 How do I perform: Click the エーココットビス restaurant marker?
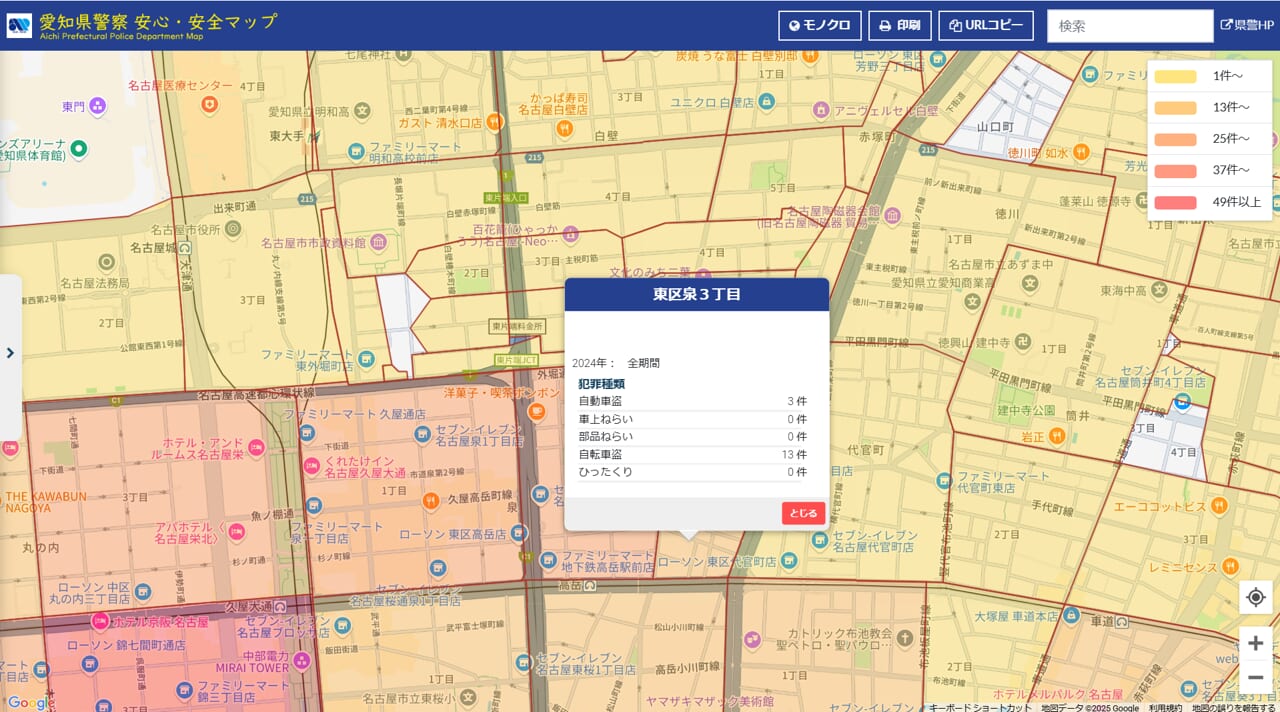(x=1218, y=506)
